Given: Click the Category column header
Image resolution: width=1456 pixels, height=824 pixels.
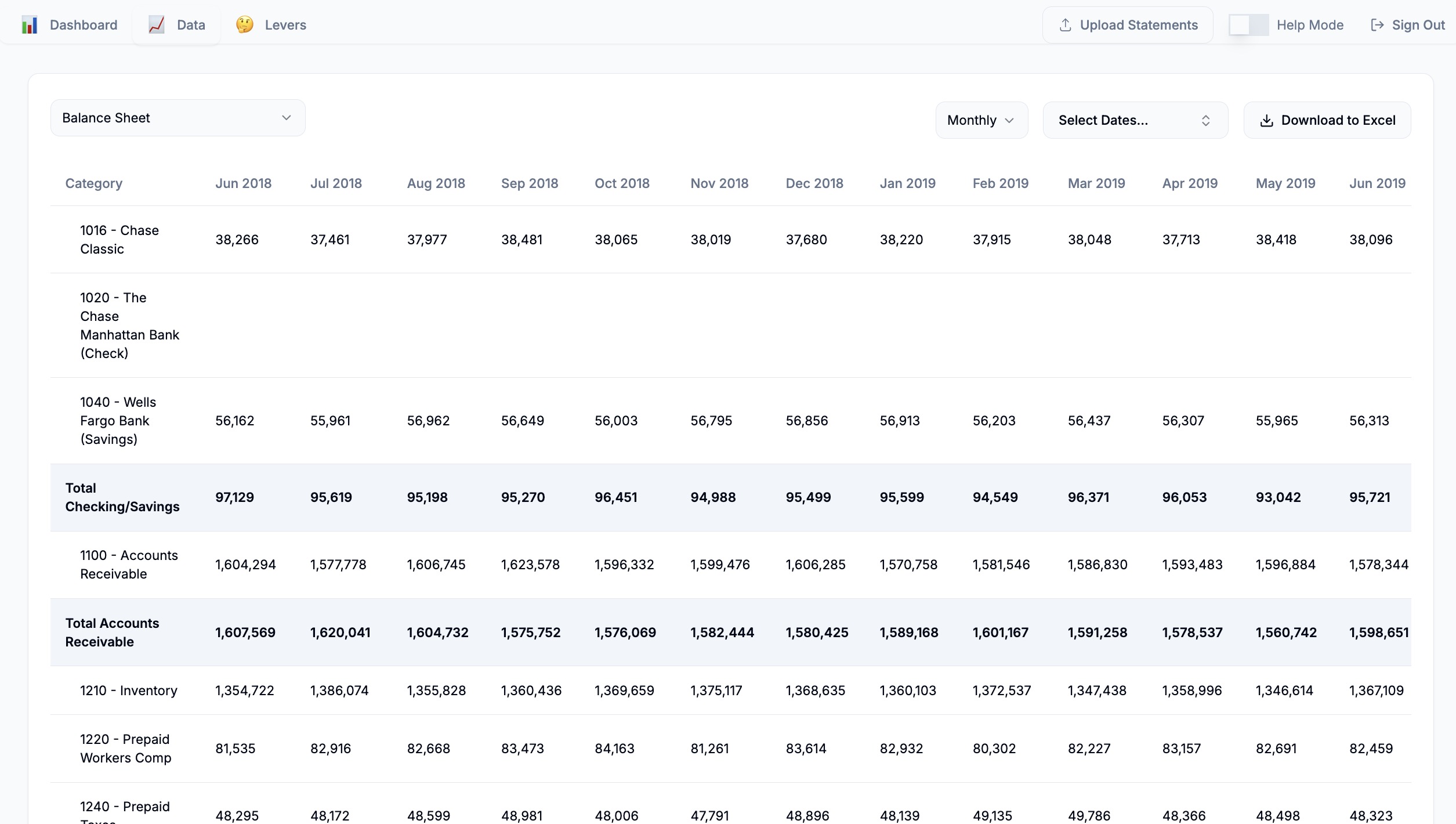Looking at the screenshot, I should [93, 183].
